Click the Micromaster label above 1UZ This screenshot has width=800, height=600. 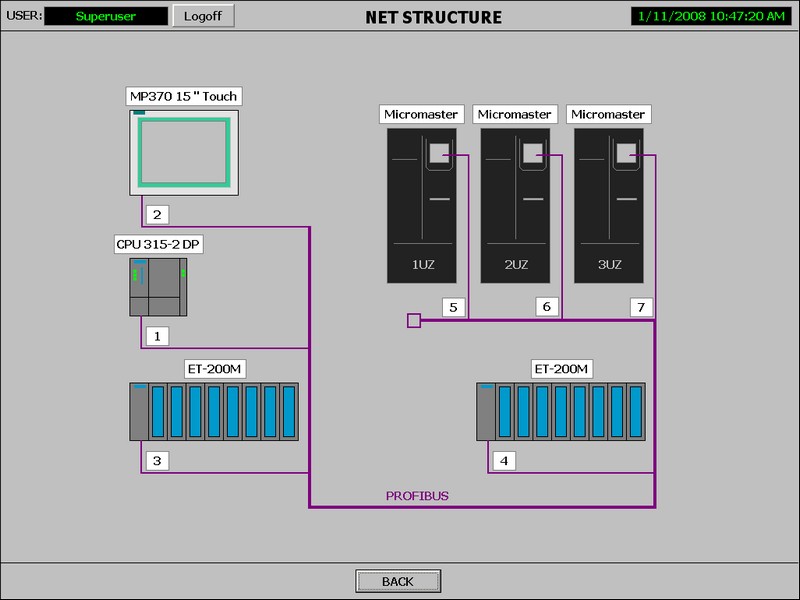click(x=421, y=114)
